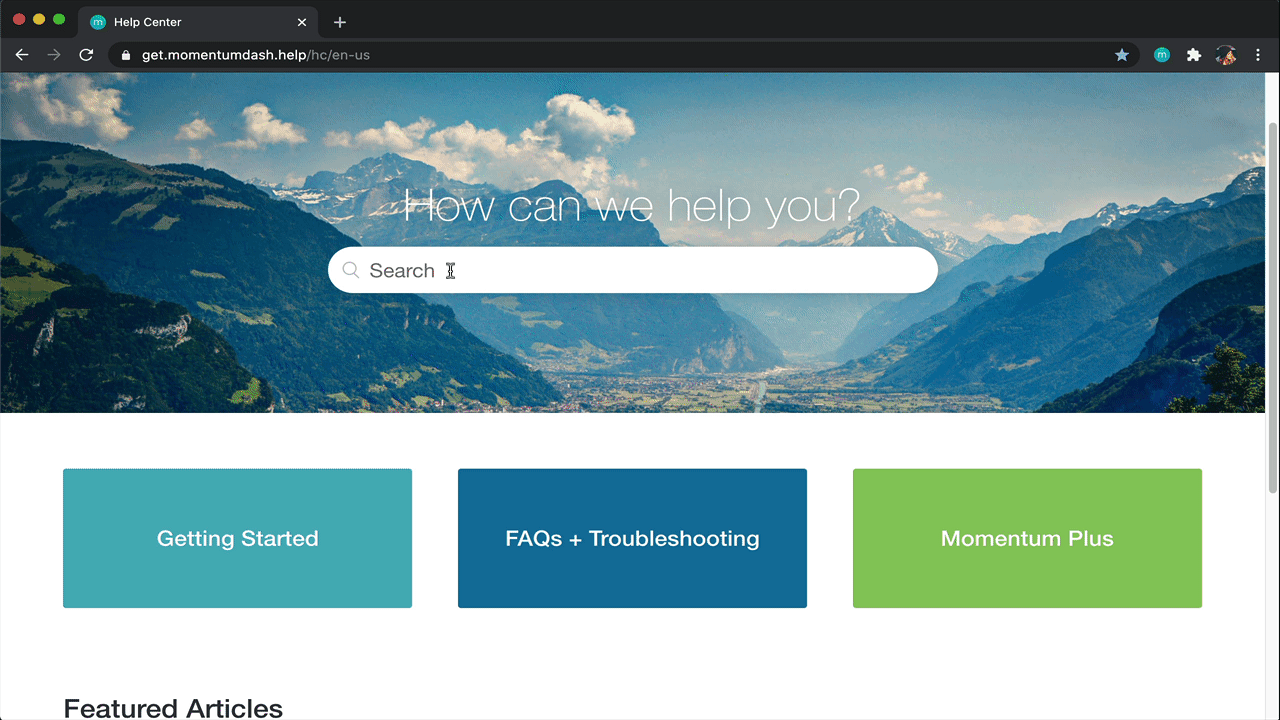1280x720 pixels.
Task: Click the lock icon in address bar
Action: click(x=126, y=55)
